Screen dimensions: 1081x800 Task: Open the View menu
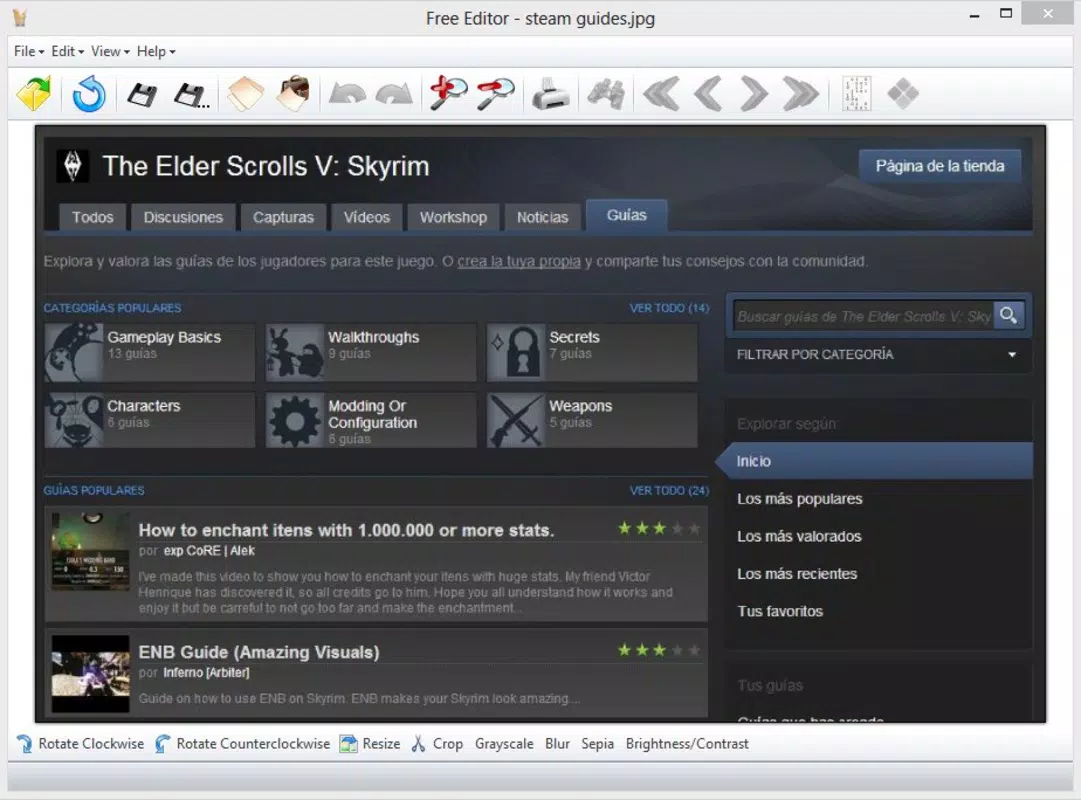click(x=110, y=51)
